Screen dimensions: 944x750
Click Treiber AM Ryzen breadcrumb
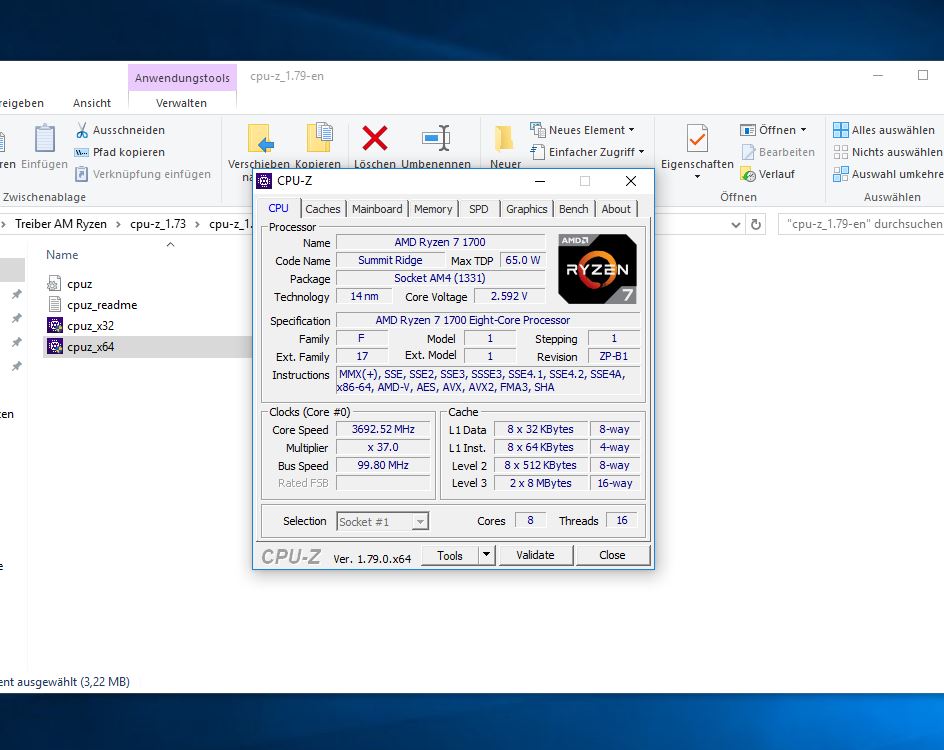point(61,224)
